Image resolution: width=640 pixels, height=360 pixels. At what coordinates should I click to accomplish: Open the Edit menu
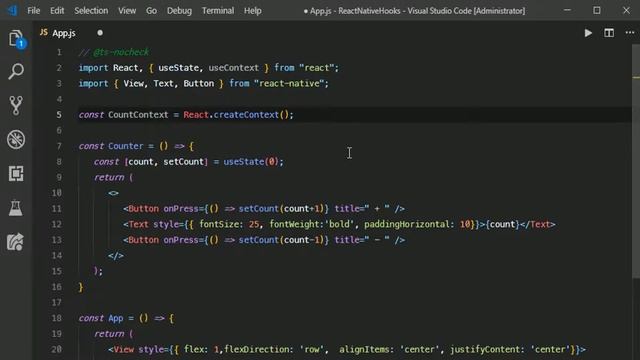57,11
